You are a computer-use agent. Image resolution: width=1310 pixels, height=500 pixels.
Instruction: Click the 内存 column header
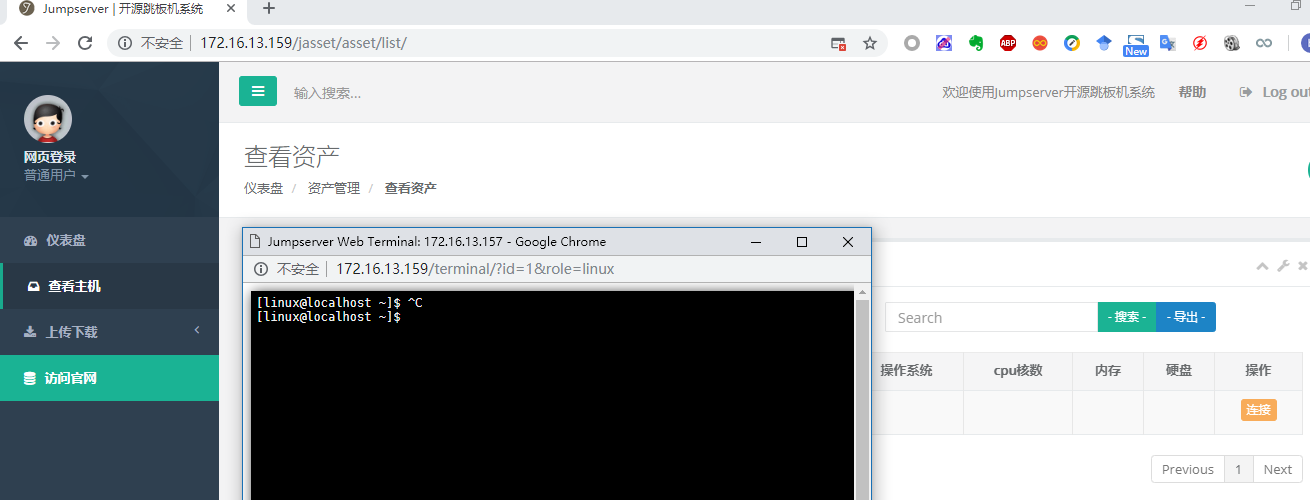click(1107, 370)
